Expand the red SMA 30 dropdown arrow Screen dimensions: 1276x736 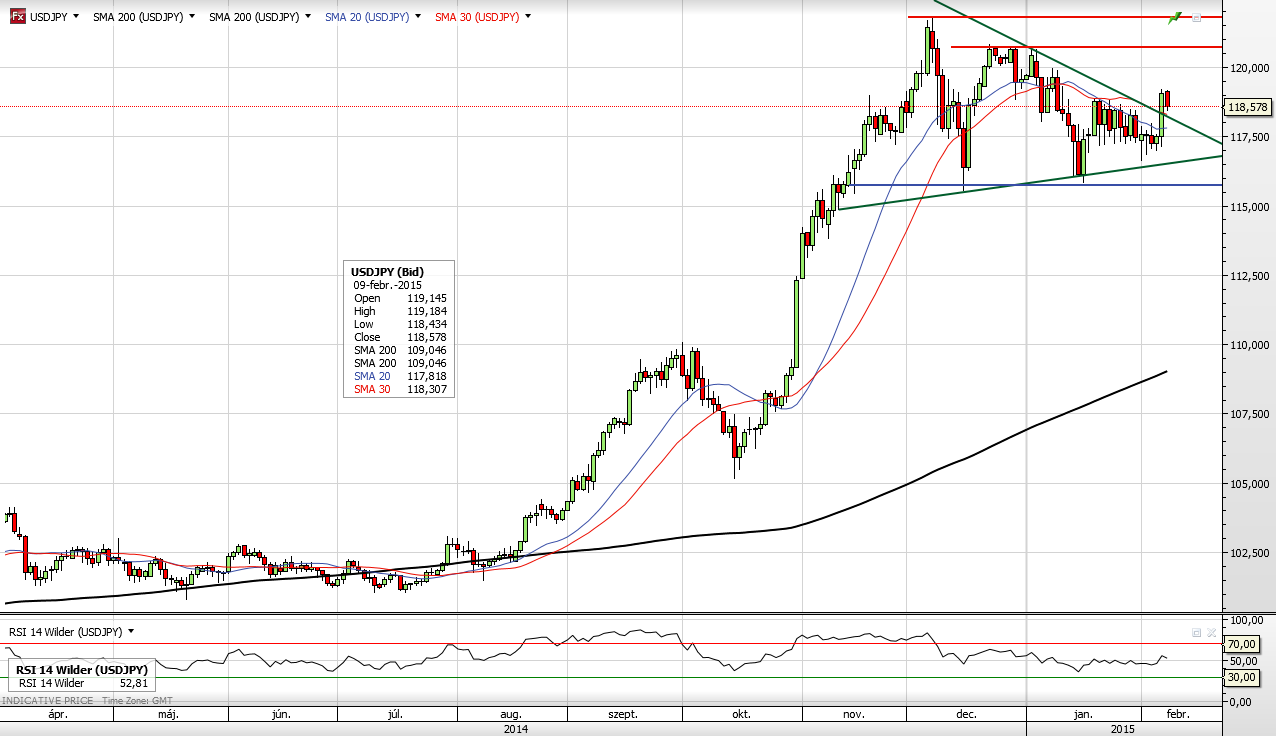click(528, 17)
